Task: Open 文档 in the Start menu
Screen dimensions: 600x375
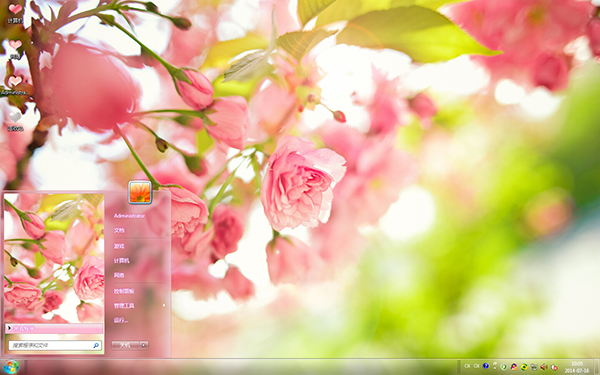Action: point(119,230)
